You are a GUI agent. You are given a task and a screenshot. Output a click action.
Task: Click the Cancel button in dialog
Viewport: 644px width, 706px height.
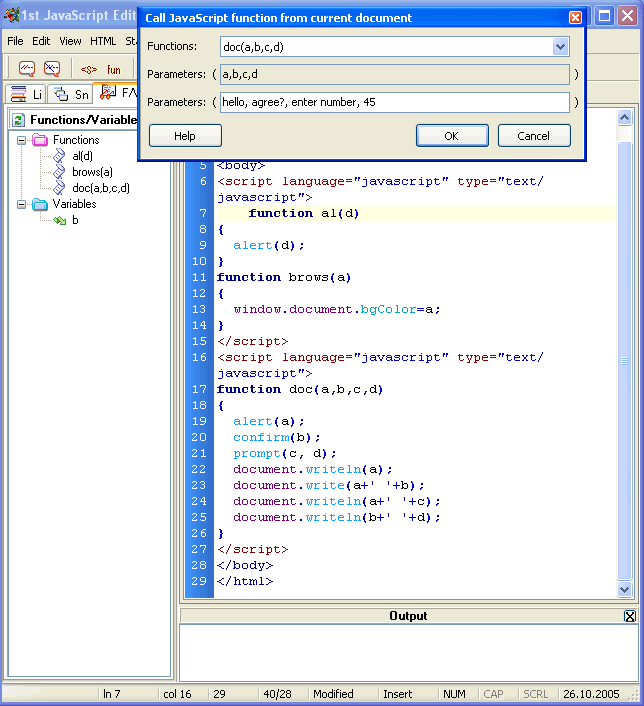click(x=534, y=136)
